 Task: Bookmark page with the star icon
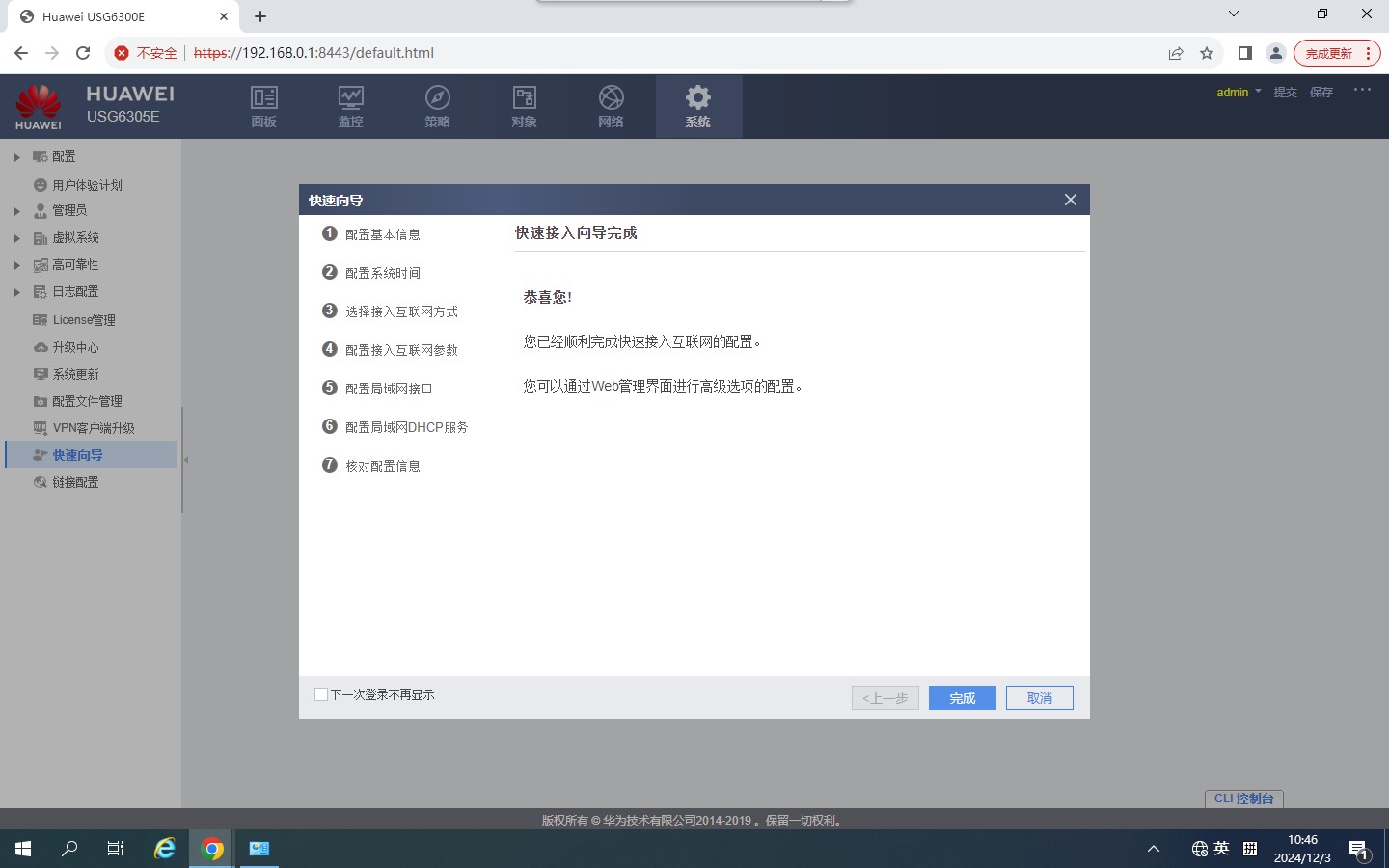click(x=1206, y=53)
